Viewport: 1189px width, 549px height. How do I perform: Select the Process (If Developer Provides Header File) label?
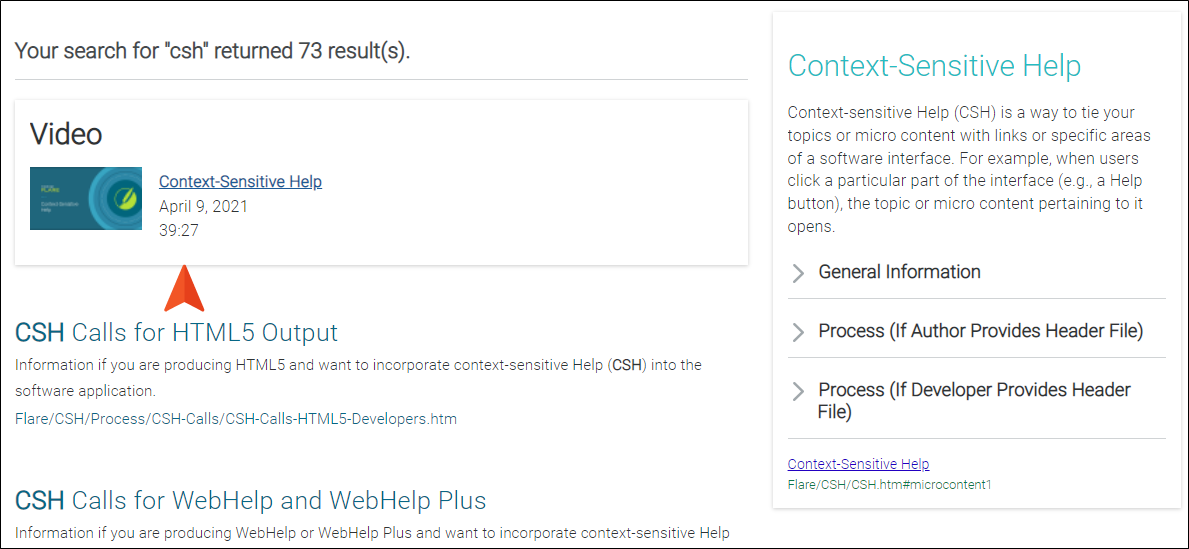[x=974, y=400]
